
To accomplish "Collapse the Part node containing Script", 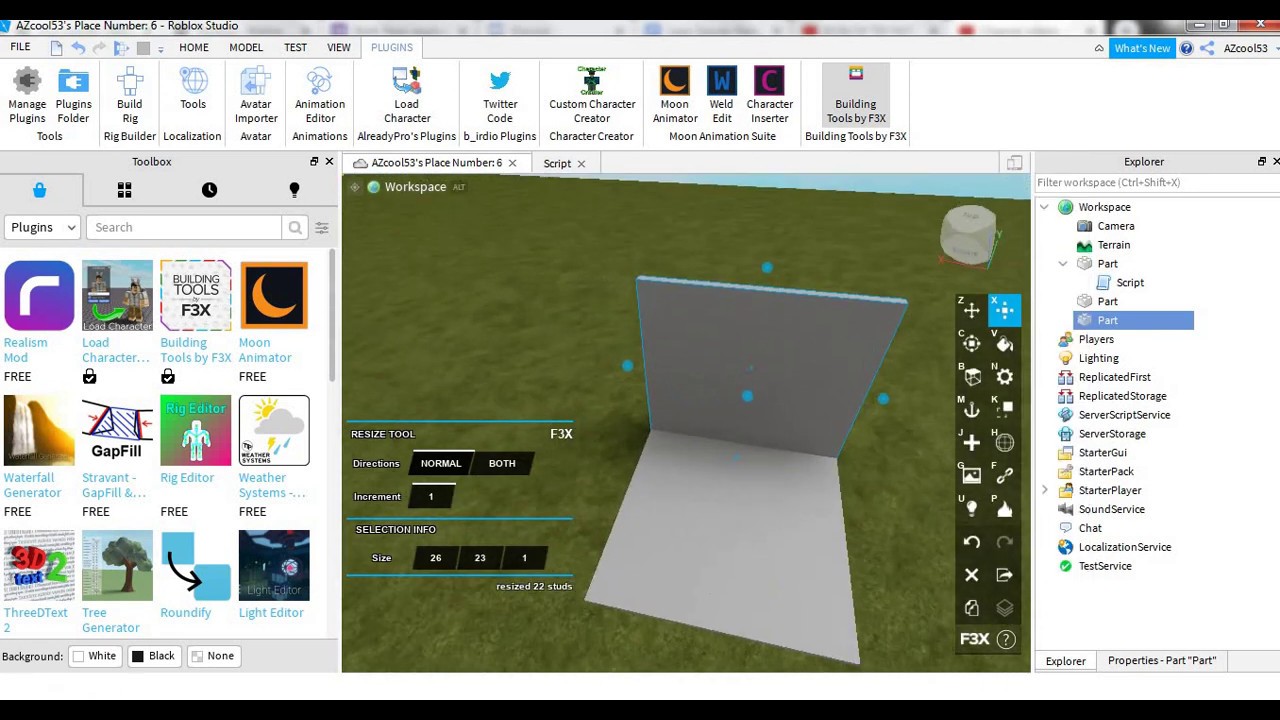I will coord(1063,264).
